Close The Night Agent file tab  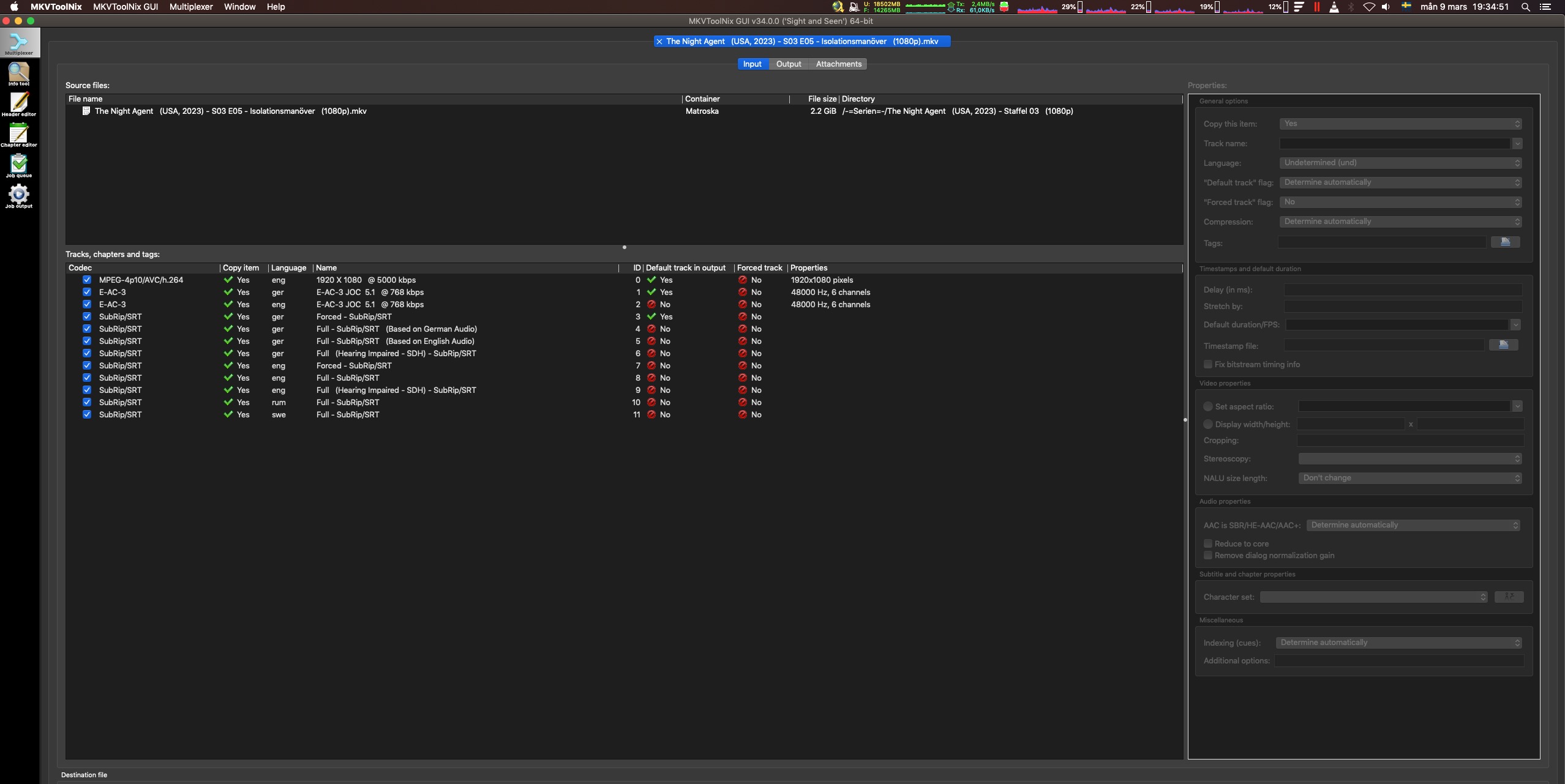pyautogui.click(x=659, y=42)
